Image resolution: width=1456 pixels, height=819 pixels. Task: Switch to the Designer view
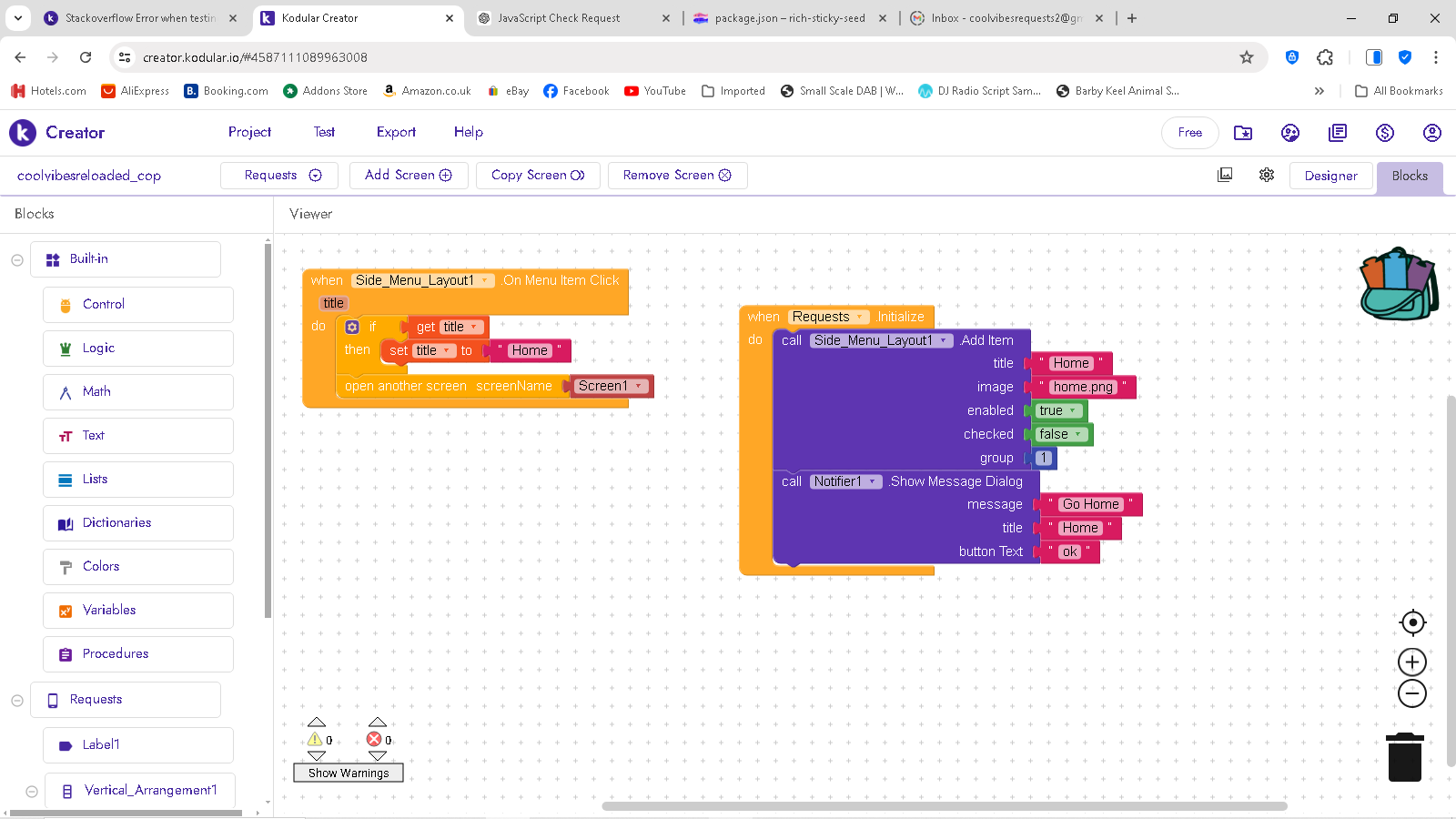click(x=1330, y=176)
